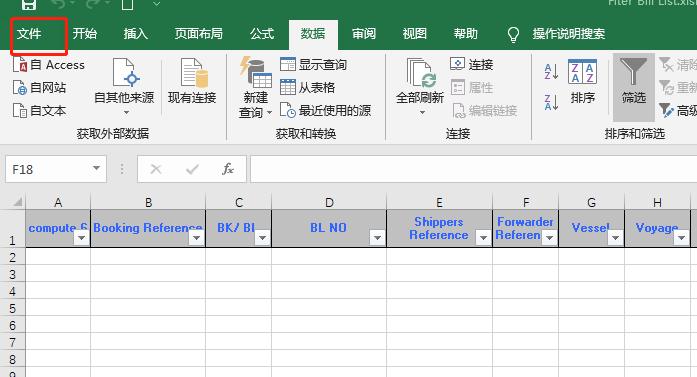
Task: Click the cancel X formula button
Action: 156,169
